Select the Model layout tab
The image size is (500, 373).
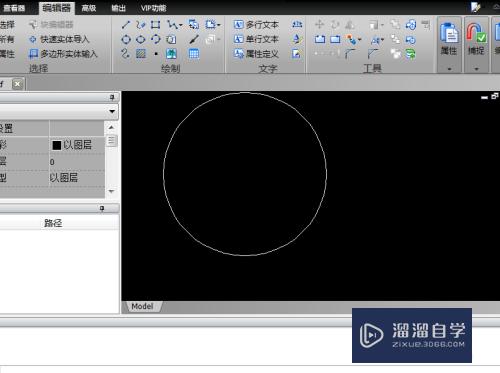coord(142,306)
